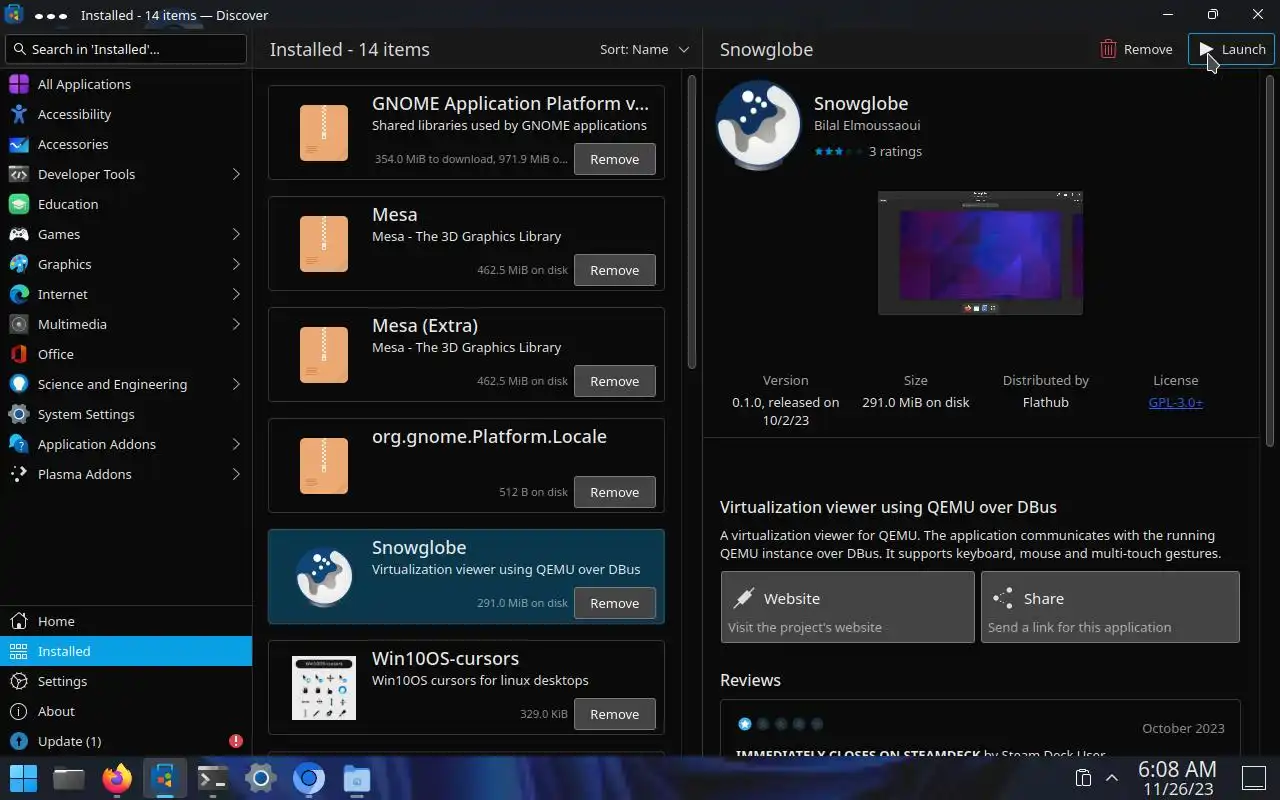Viewport: 1280px width, 800px height.
Task: Expand the Developer Tools subcategories arrow
Action: (236, 174)
